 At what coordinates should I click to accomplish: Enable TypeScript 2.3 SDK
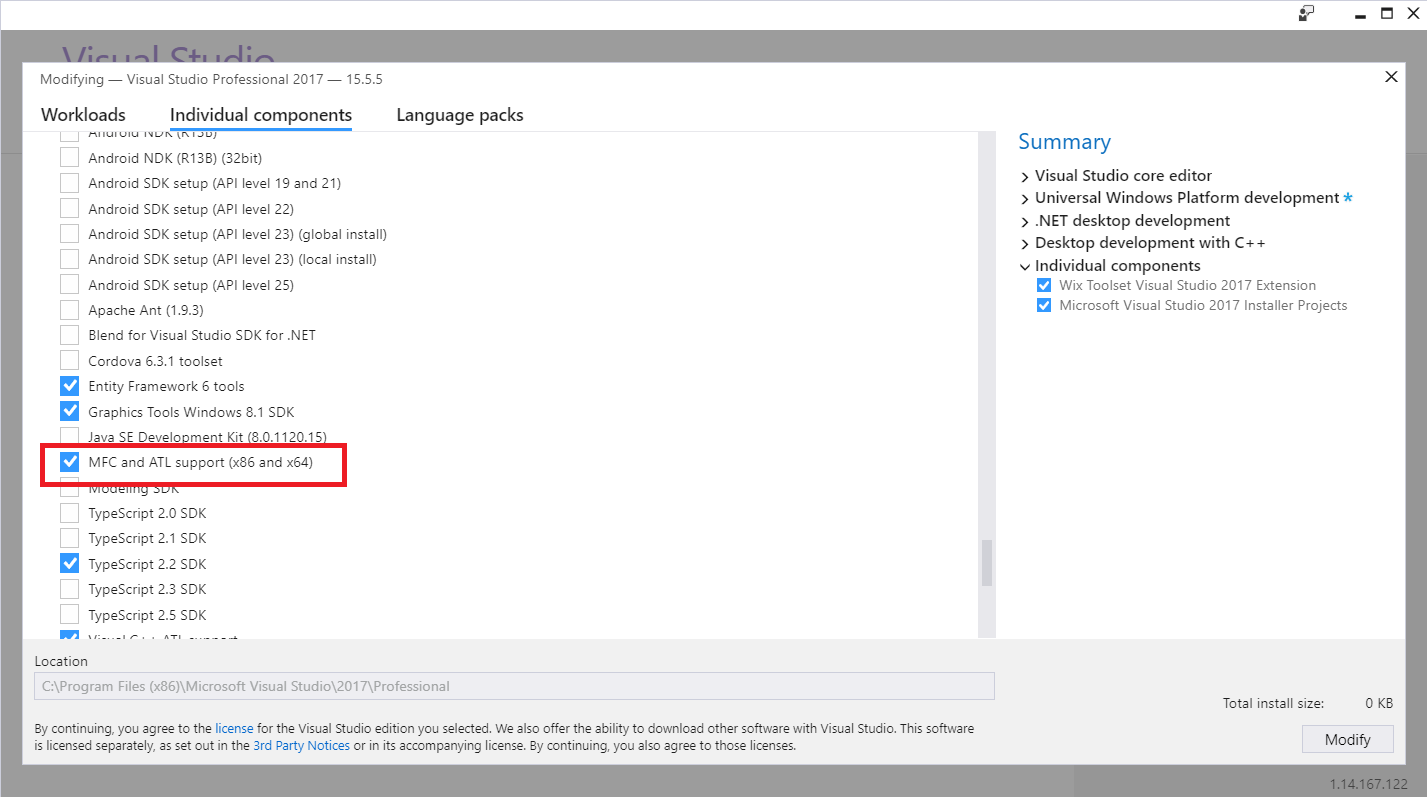[69, 588]
